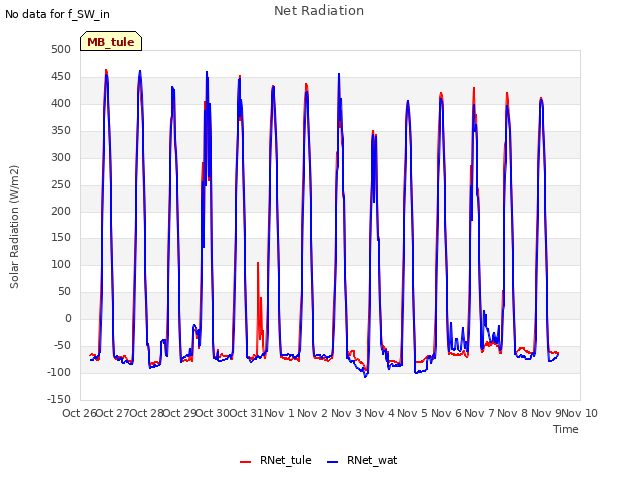Viewport: 640px width, 480px height.
Task: Click the -50 y-axis tick label
Action: click(63, 345)
